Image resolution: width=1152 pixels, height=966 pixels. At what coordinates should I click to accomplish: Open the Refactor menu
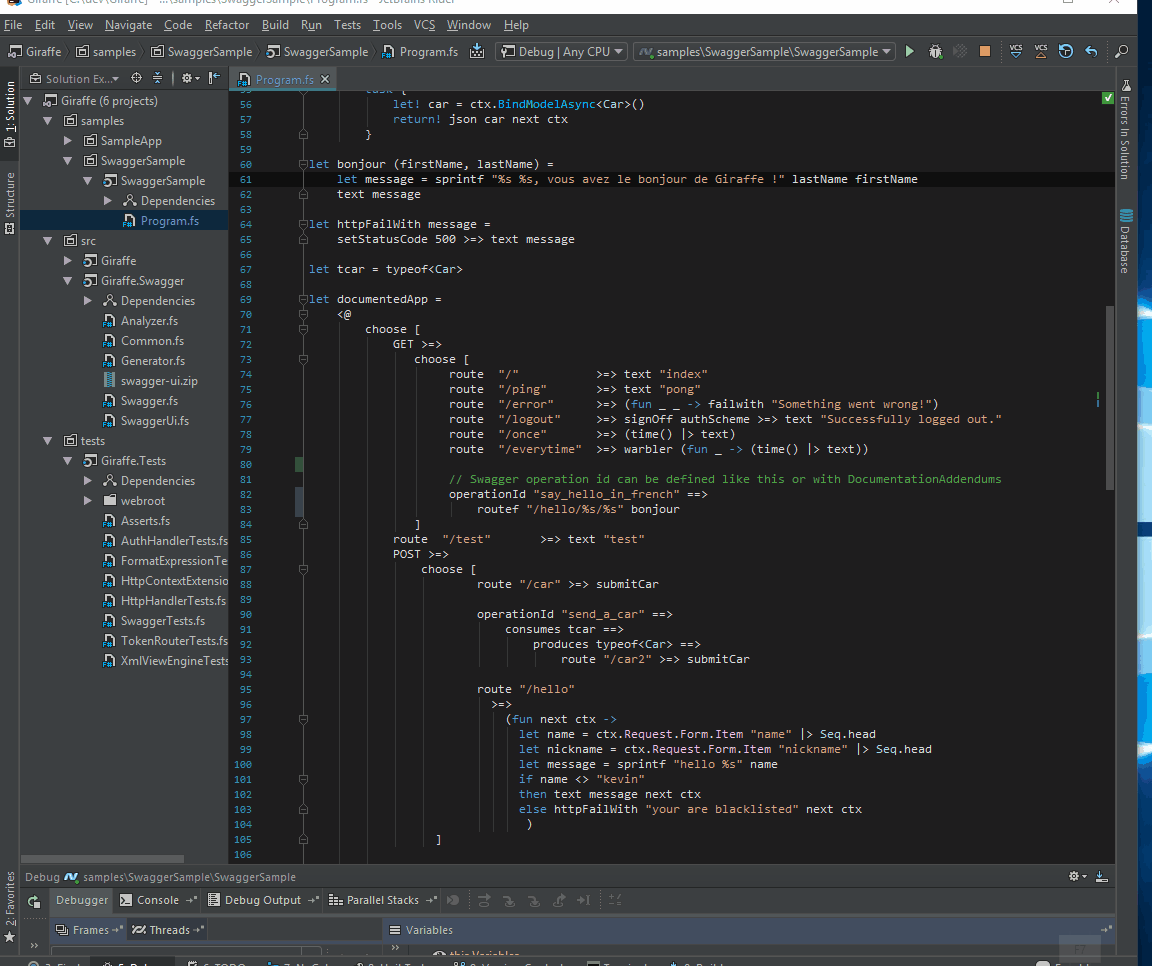(x=227, y=25)
